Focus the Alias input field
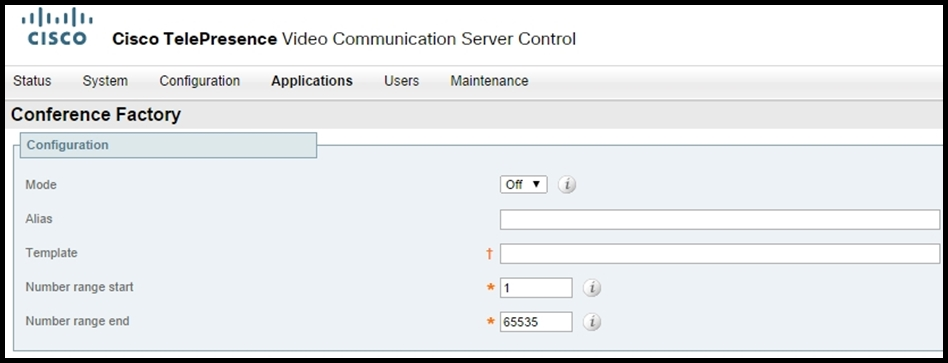The height and width of the screenshot is (363, 948). coord(720,220)
